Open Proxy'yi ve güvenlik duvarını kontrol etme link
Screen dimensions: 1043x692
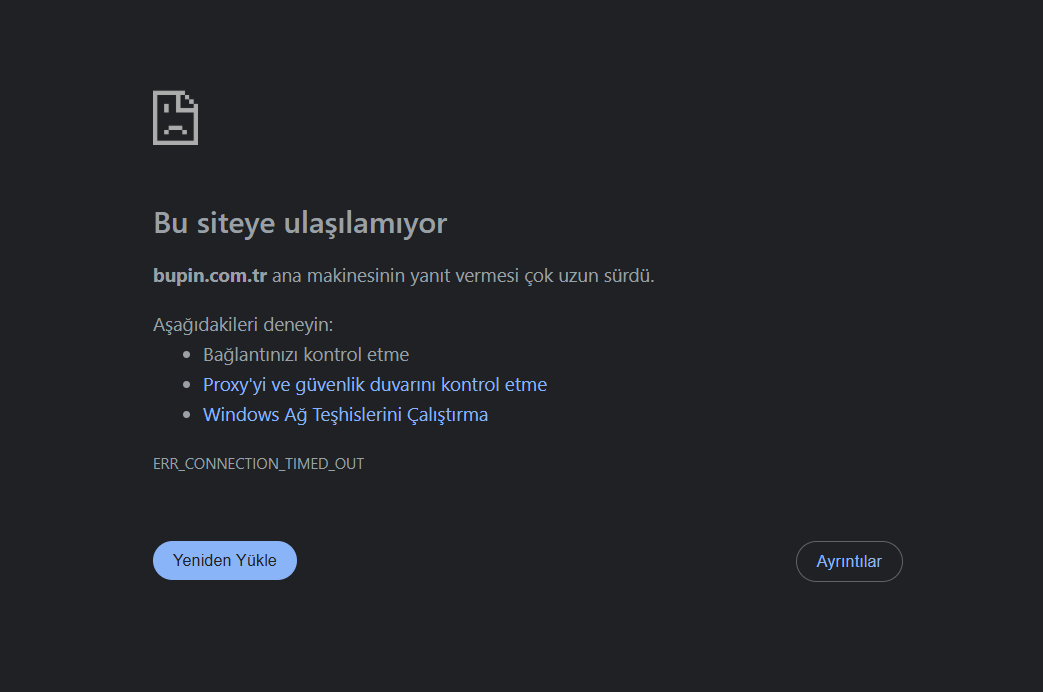coord(374,385)
